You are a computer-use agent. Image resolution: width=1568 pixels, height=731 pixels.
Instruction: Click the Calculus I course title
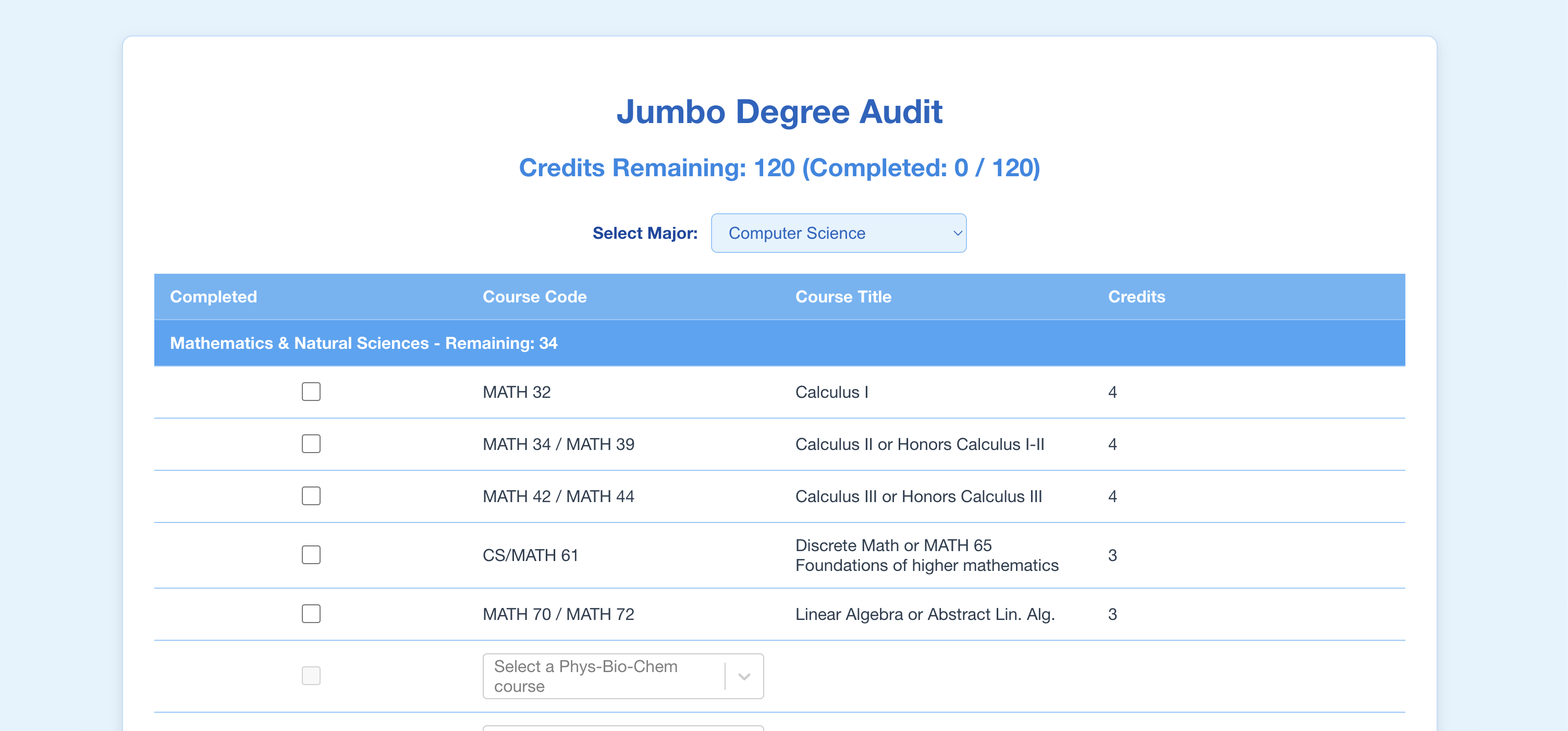(831, 392)
